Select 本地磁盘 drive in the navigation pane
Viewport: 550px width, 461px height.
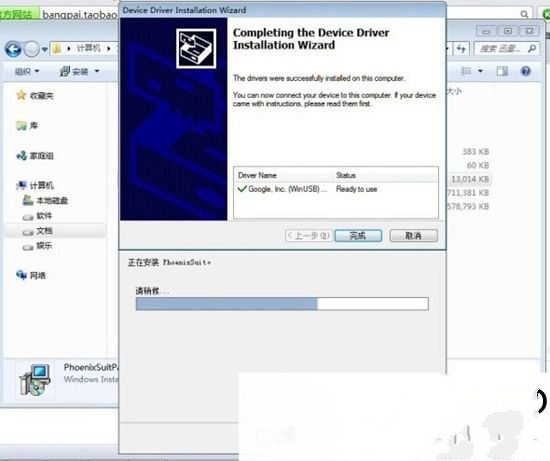52,200
